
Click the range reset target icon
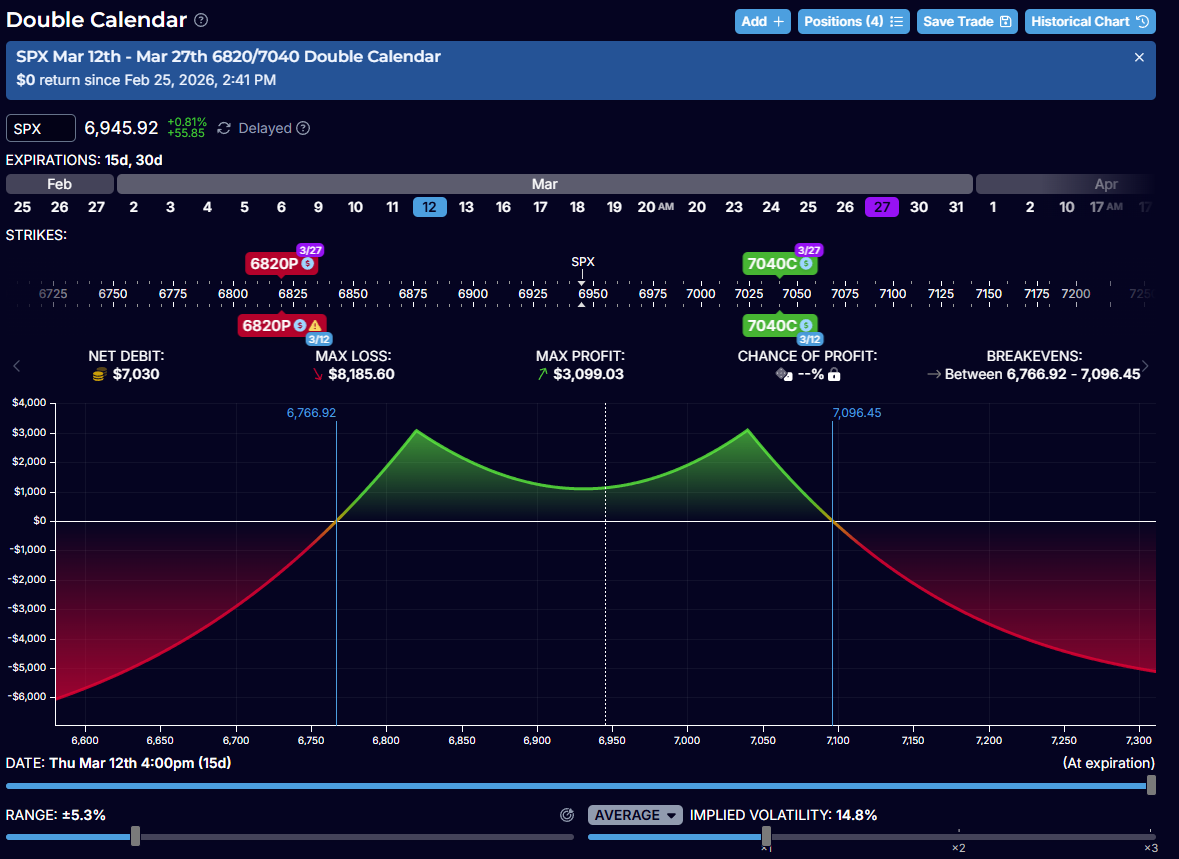[x=567, y=815]
